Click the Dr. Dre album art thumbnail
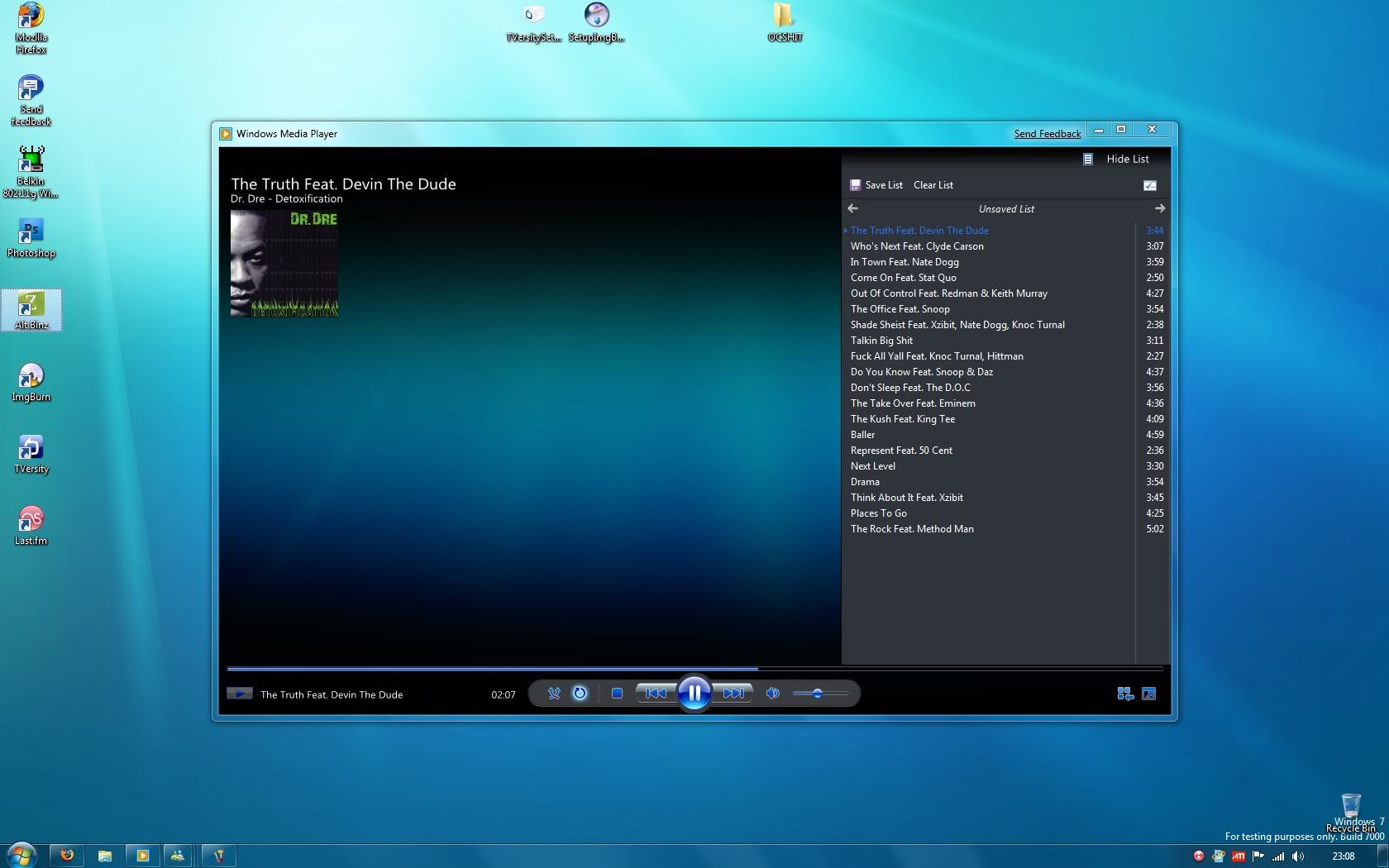 (x=284, y=264)
